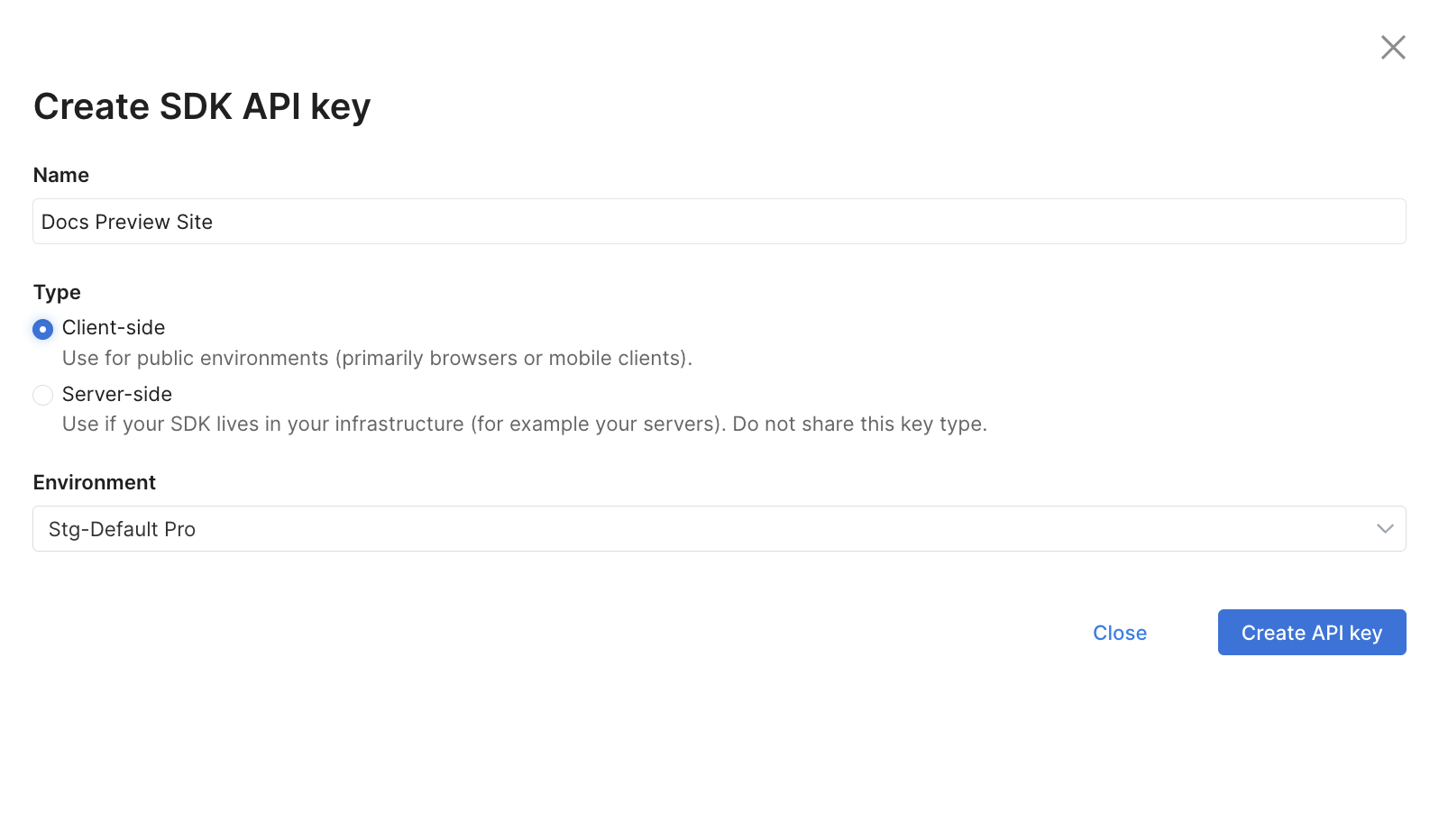This screenshot has height=840, width=1439.
Task: Click the Server-side option label
Action: coord(117,394)
